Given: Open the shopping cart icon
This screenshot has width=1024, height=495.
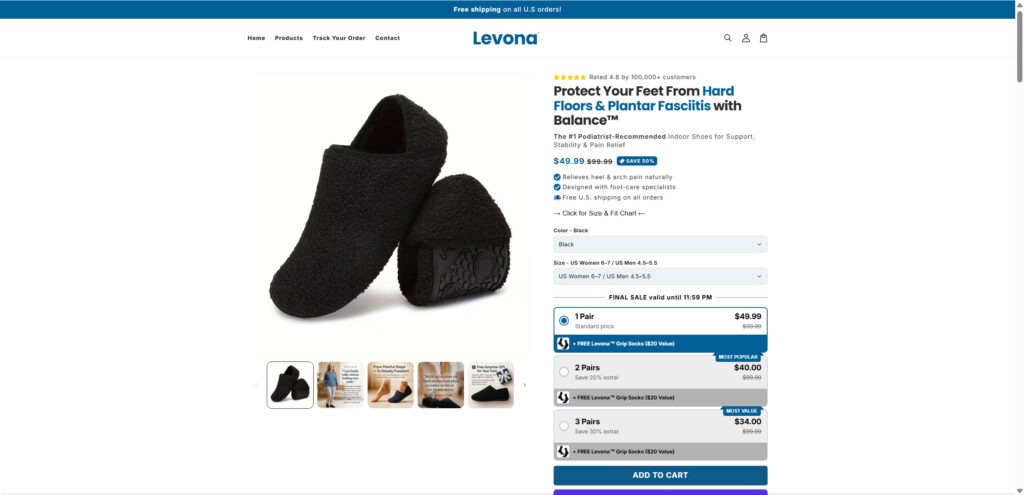Looking at the screenshot, I should coord(764,38).
